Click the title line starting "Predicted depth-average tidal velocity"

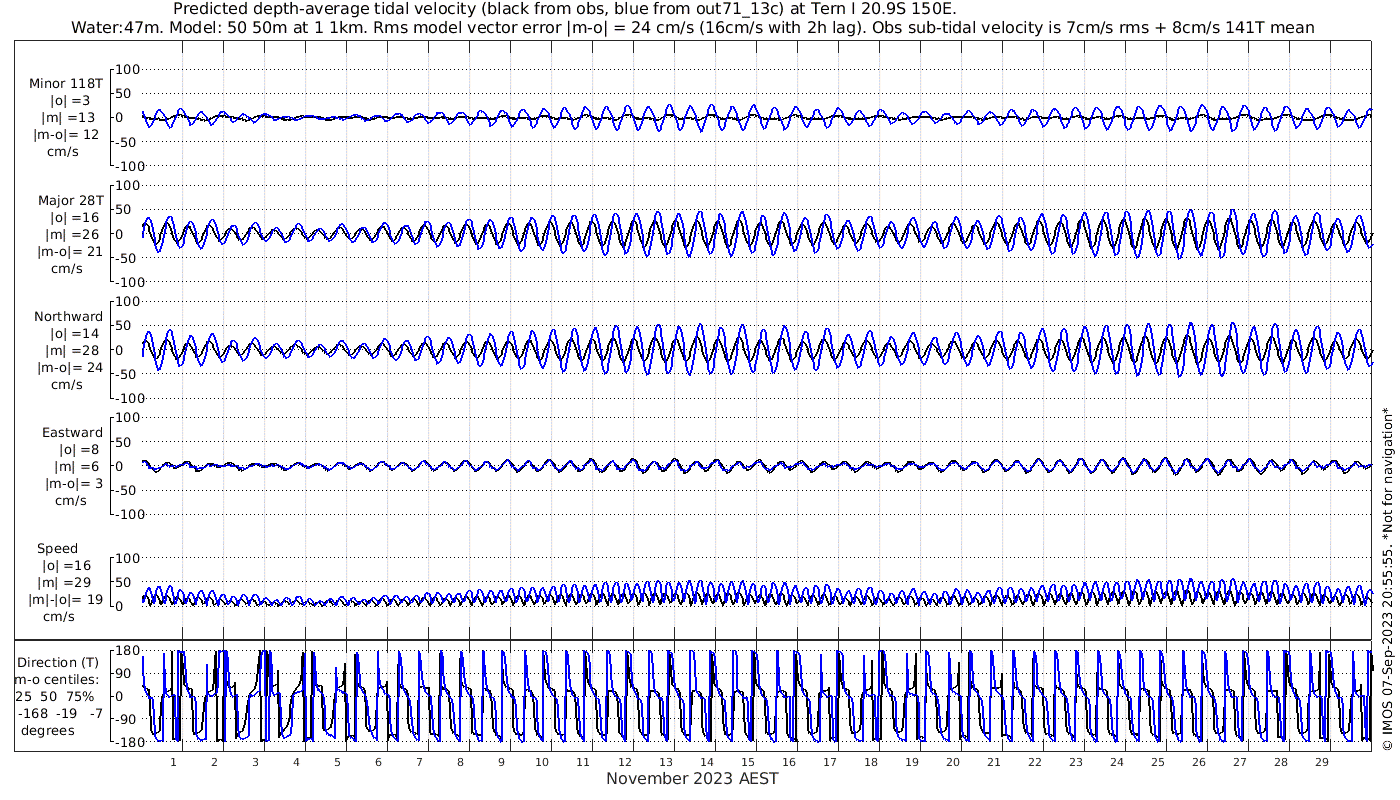point(564,9)
